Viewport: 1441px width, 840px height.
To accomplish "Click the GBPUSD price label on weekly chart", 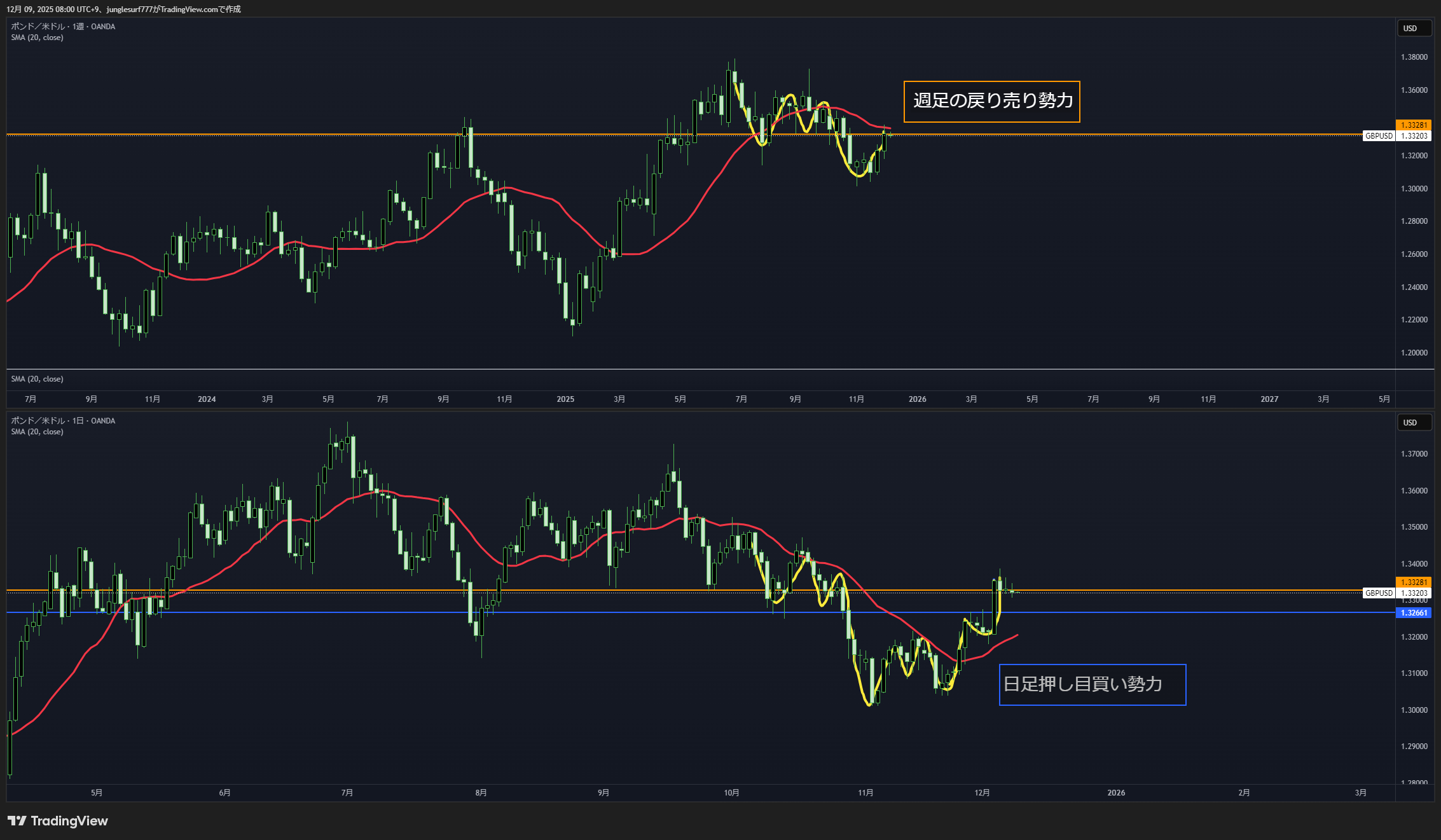I will click(1379, 136).
